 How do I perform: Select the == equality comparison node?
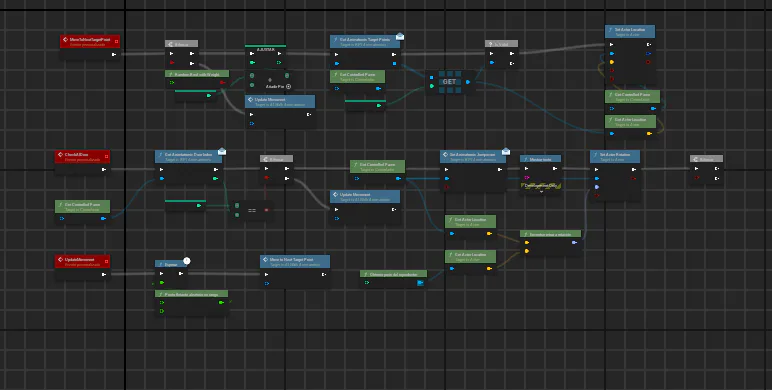coord(252,210)
